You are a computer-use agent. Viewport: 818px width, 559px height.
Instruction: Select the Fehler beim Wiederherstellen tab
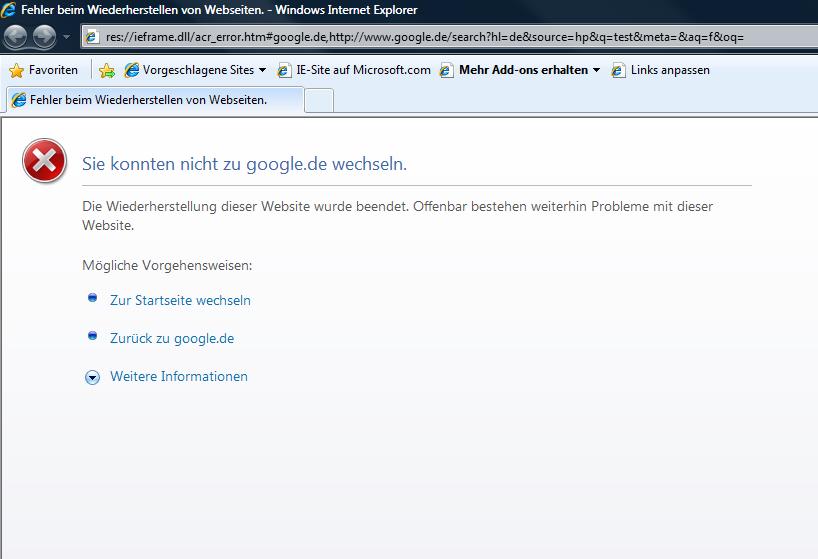pyautogui.click(x=155, y=100)
